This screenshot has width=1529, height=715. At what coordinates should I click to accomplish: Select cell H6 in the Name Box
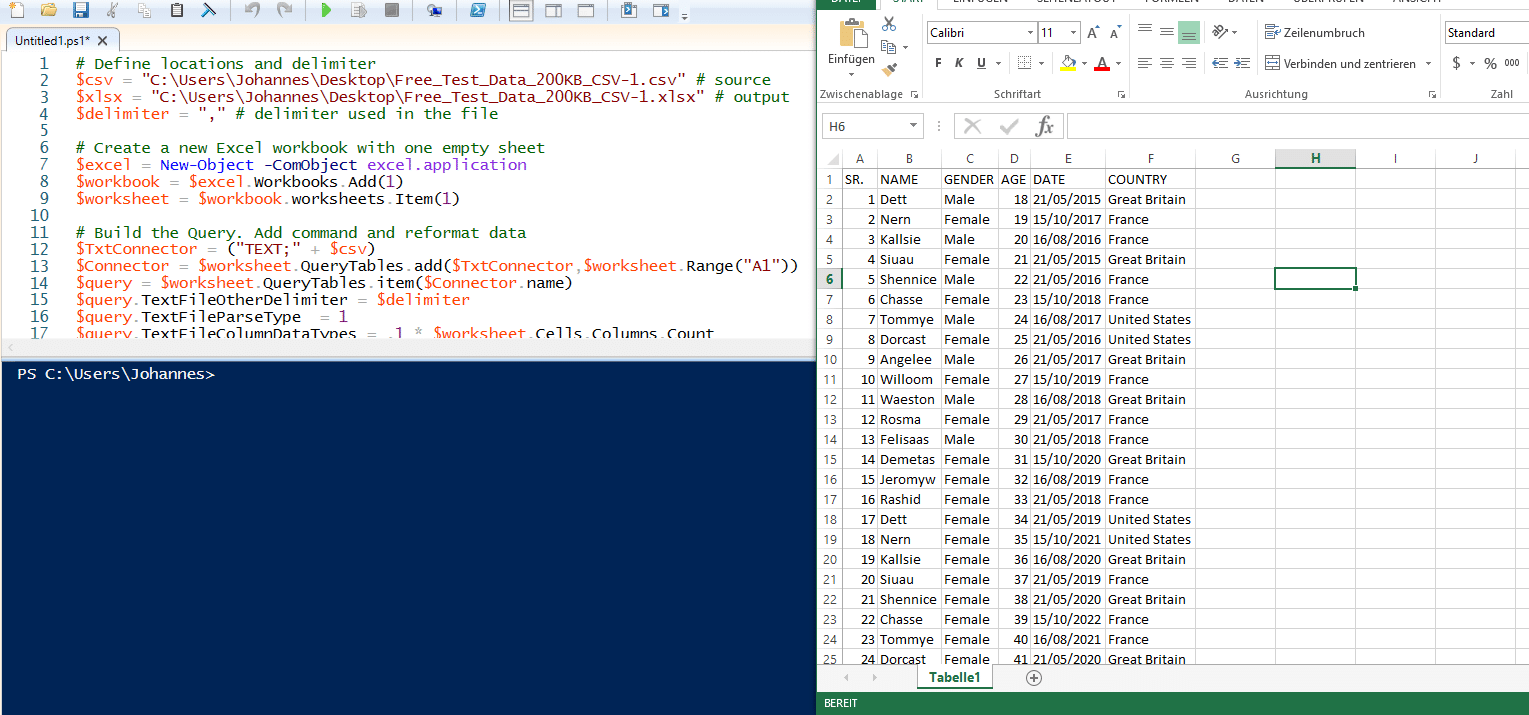(865, 126)
